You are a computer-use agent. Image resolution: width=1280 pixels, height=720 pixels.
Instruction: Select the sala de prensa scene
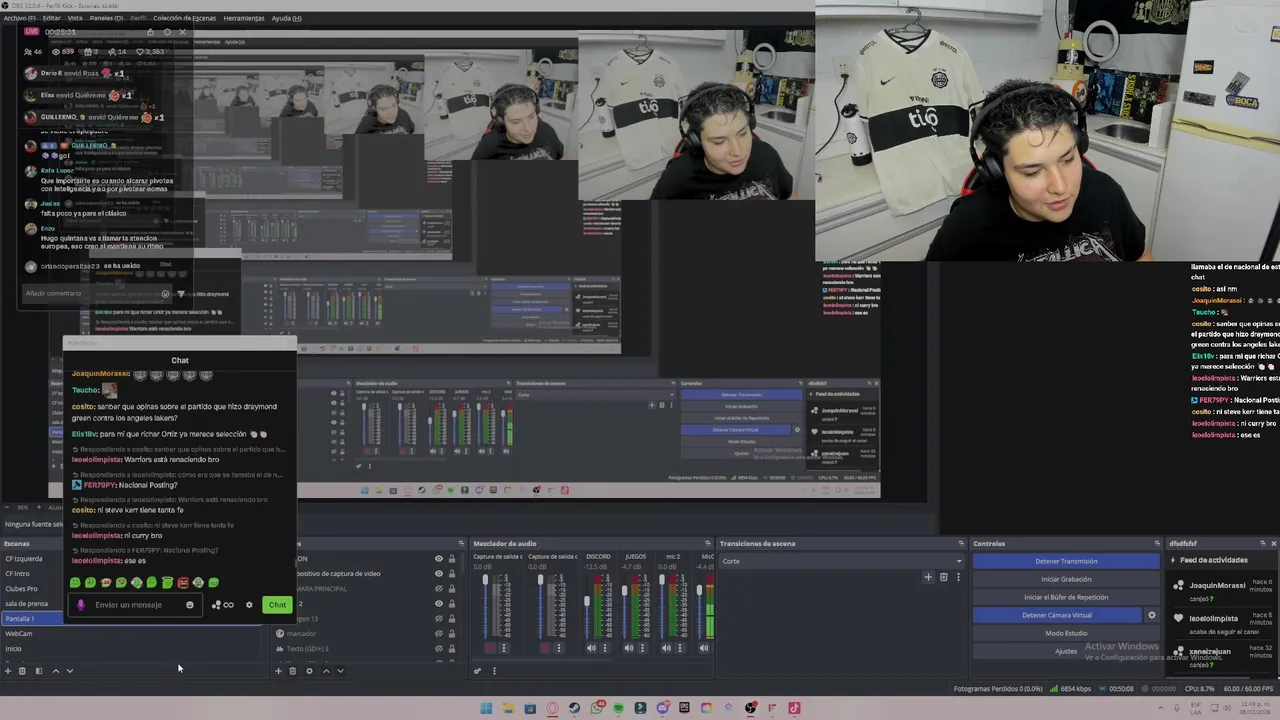[26, 604]
